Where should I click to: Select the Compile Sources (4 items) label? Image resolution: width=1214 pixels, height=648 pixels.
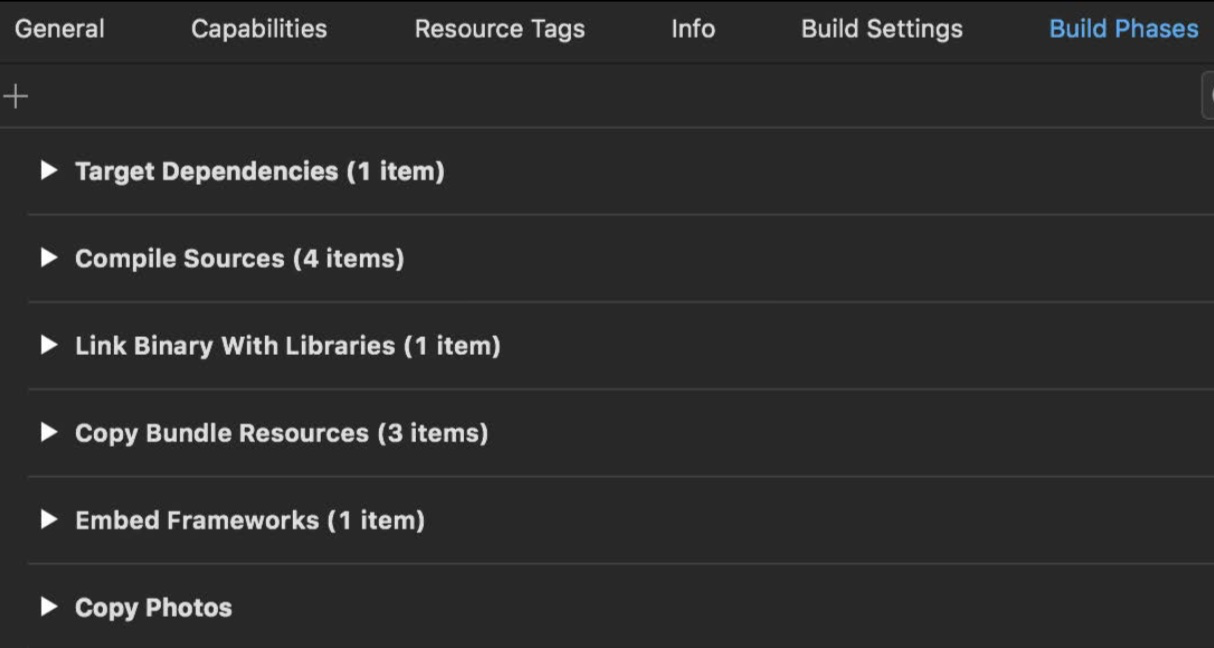pyautogui.click(x=240, y=258)
